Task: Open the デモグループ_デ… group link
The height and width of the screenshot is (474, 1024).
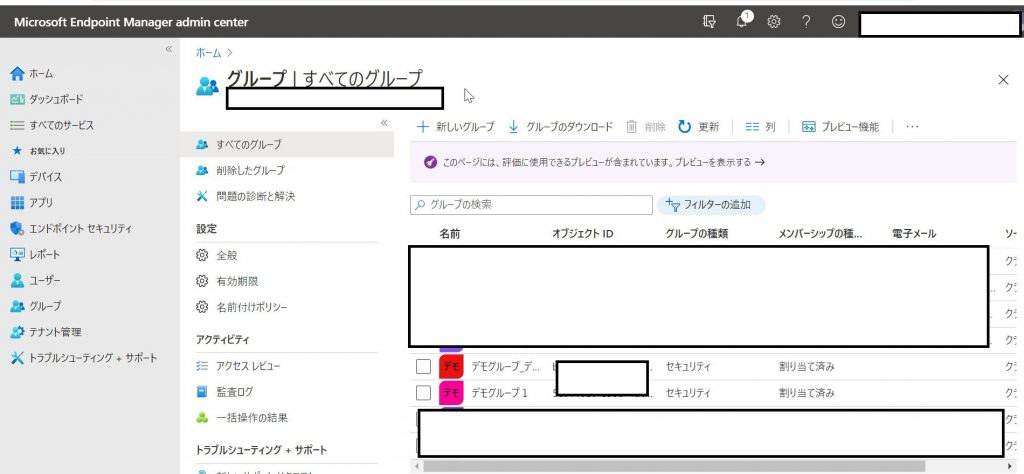Action: (505, 367)
